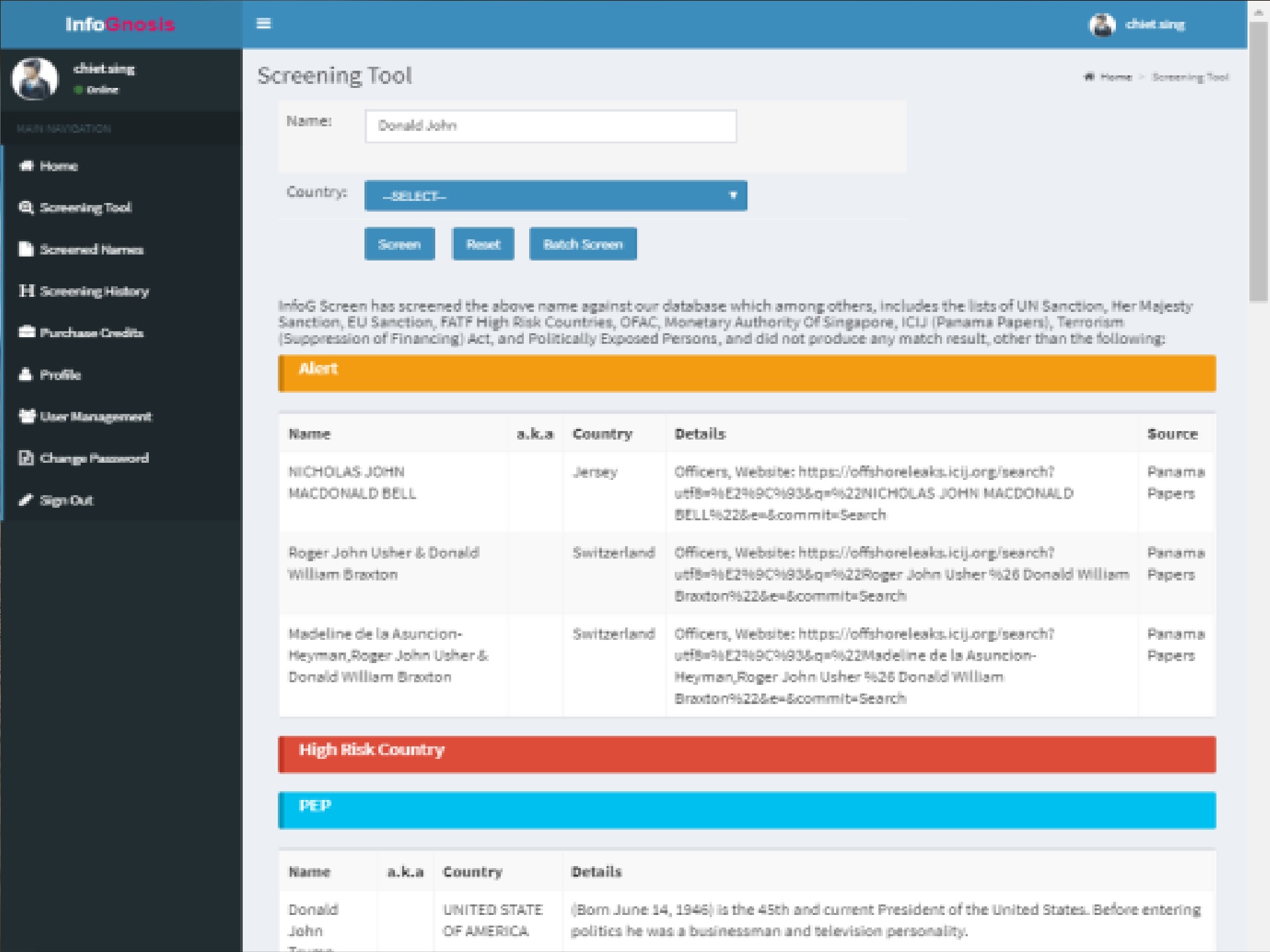This screenshot has height=952, width=1270.
Task: Click the Screening Tool page heading
Action: [335, 75]
